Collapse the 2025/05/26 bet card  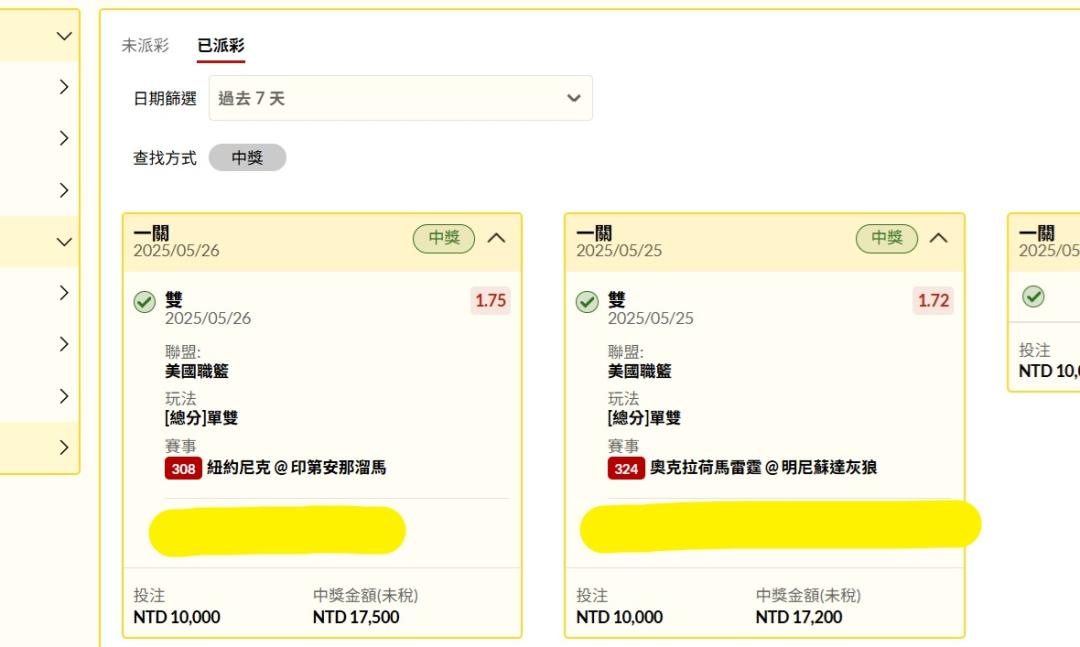(x=497, y=238)
